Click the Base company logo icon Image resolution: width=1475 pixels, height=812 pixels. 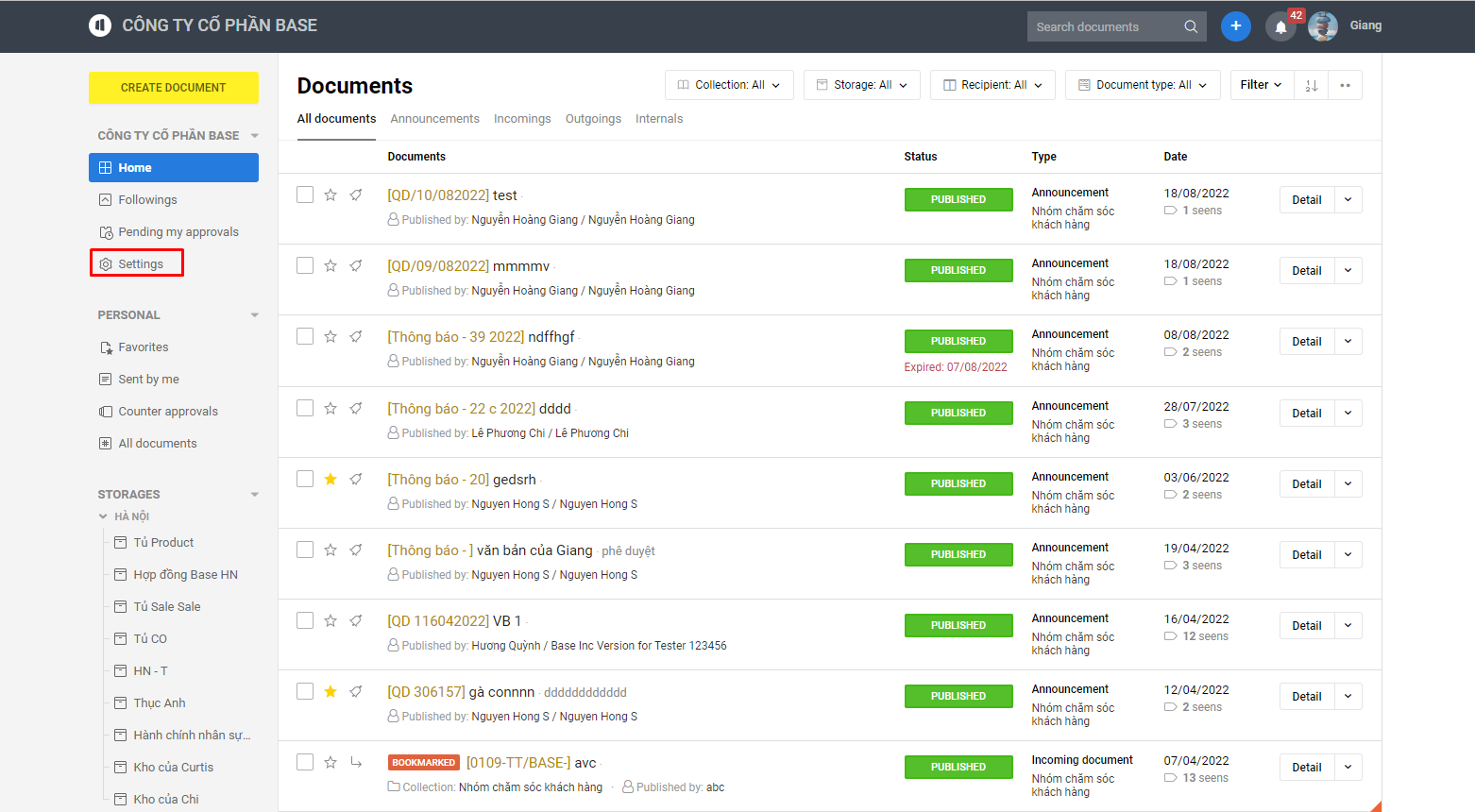pos(100,25)
